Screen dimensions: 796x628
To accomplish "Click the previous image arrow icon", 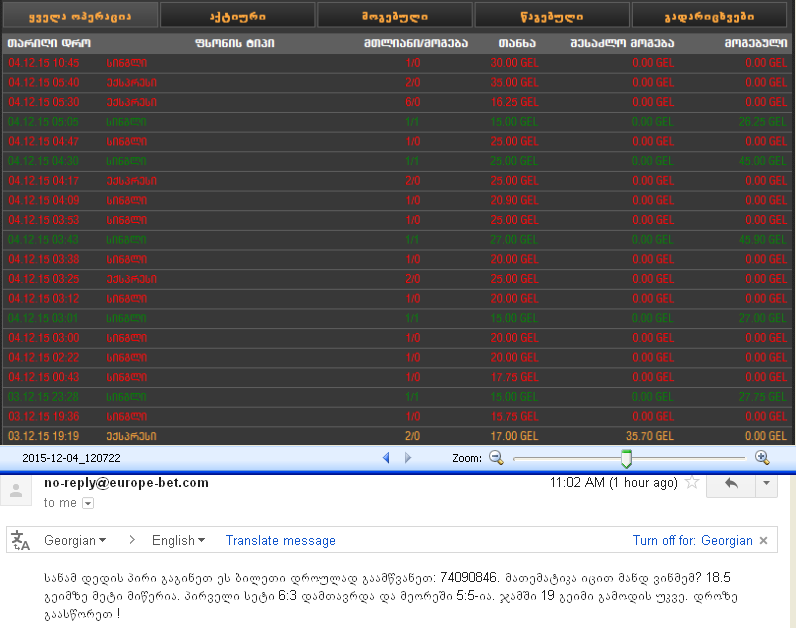I will (x=386, y=458).
